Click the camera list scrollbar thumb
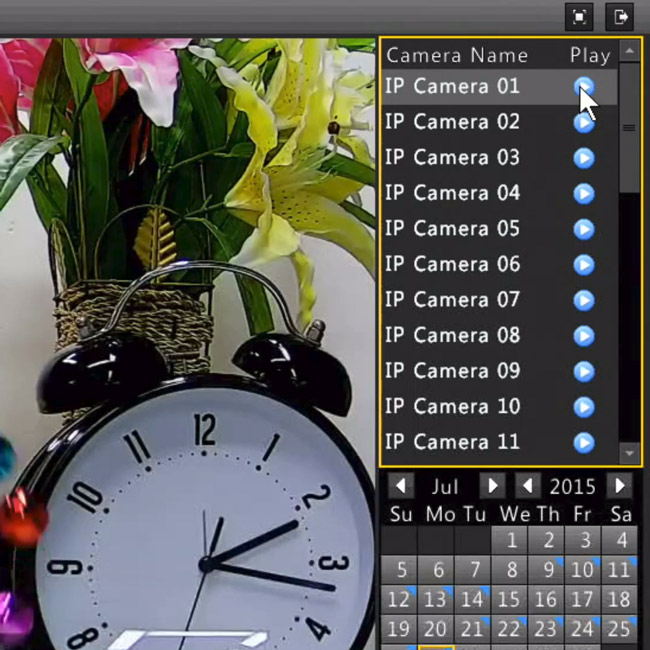The image size is (650, 650). [629, 128]
